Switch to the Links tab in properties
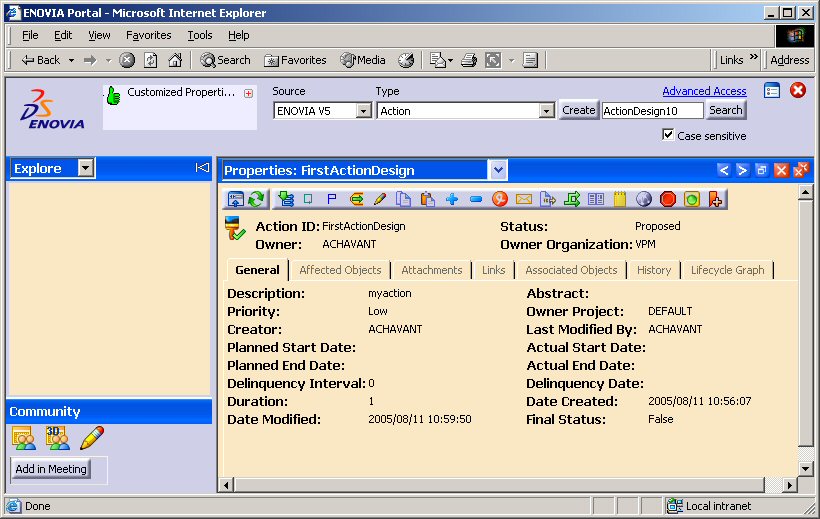The image size is (820, 519). [x=493, y=270]
